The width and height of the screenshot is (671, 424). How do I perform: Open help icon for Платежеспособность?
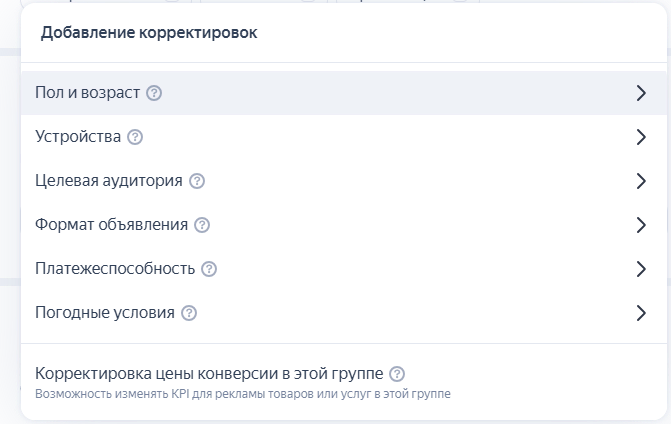point(209,269)
